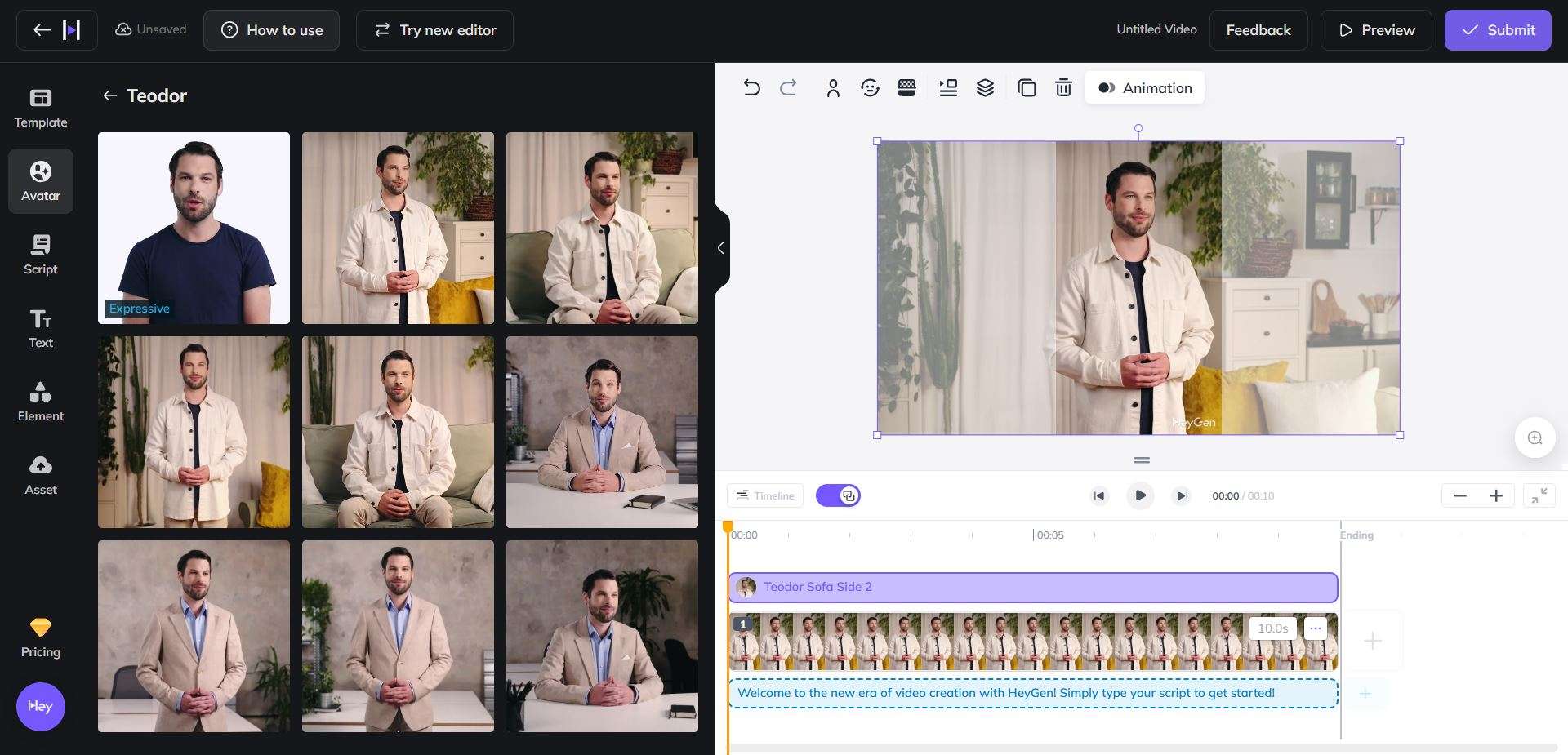Collapse the avatar side panel
The height and width of the screenshot is (755, 1568).
click(721, 248)
